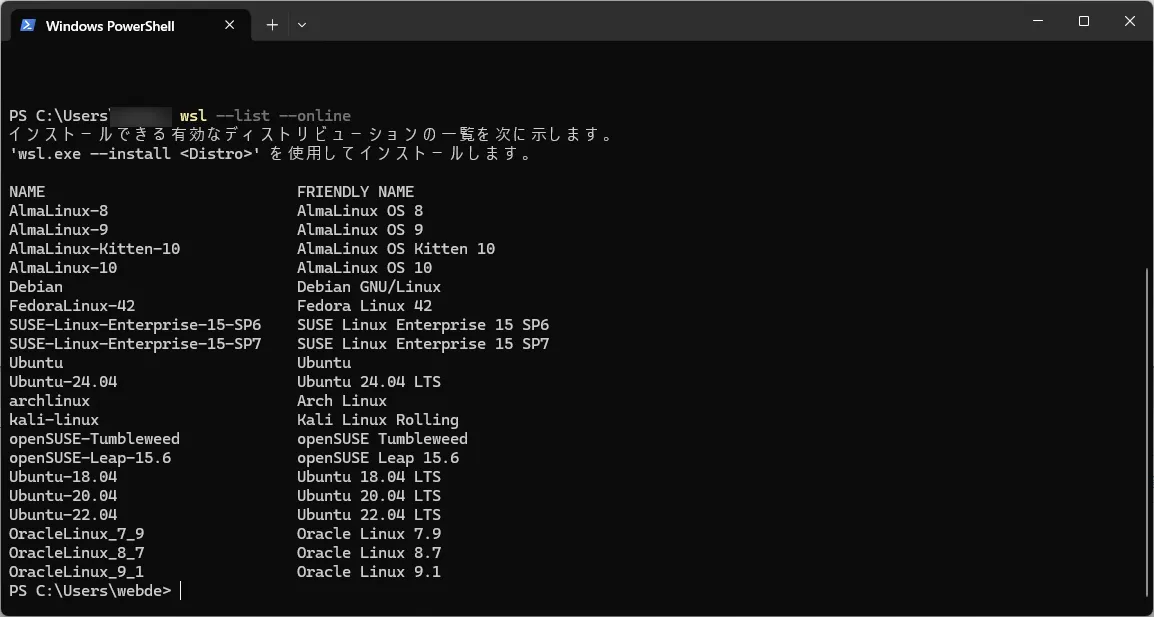Click the FRIENDLY NAME column header

(x=355, y=192)
